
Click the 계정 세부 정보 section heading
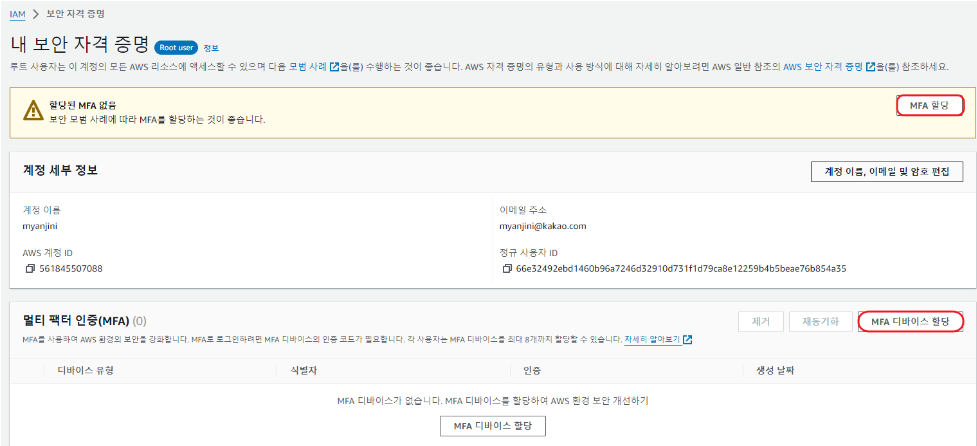[60, 170]
